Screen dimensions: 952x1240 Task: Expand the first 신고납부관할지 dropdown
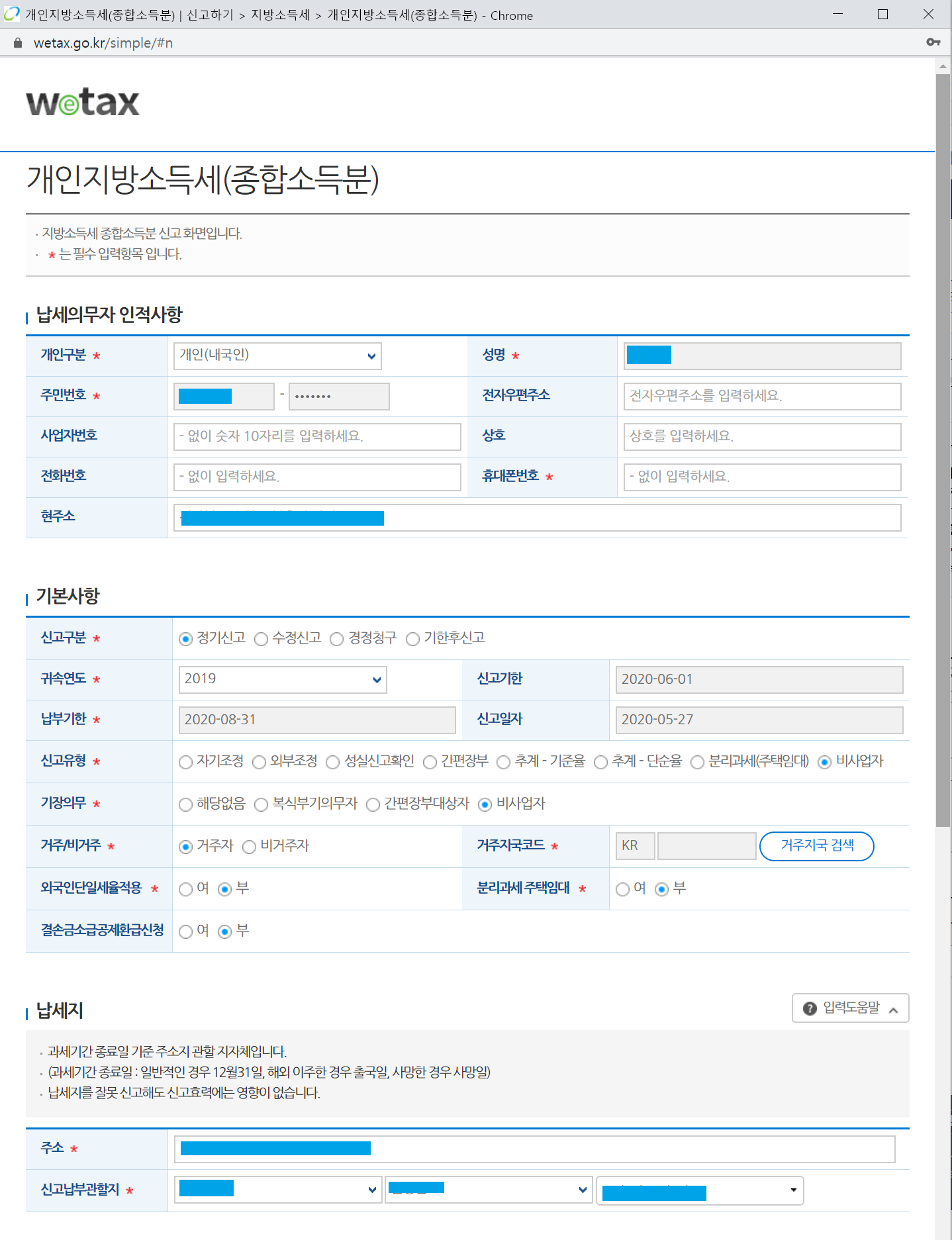(278, 1190)
